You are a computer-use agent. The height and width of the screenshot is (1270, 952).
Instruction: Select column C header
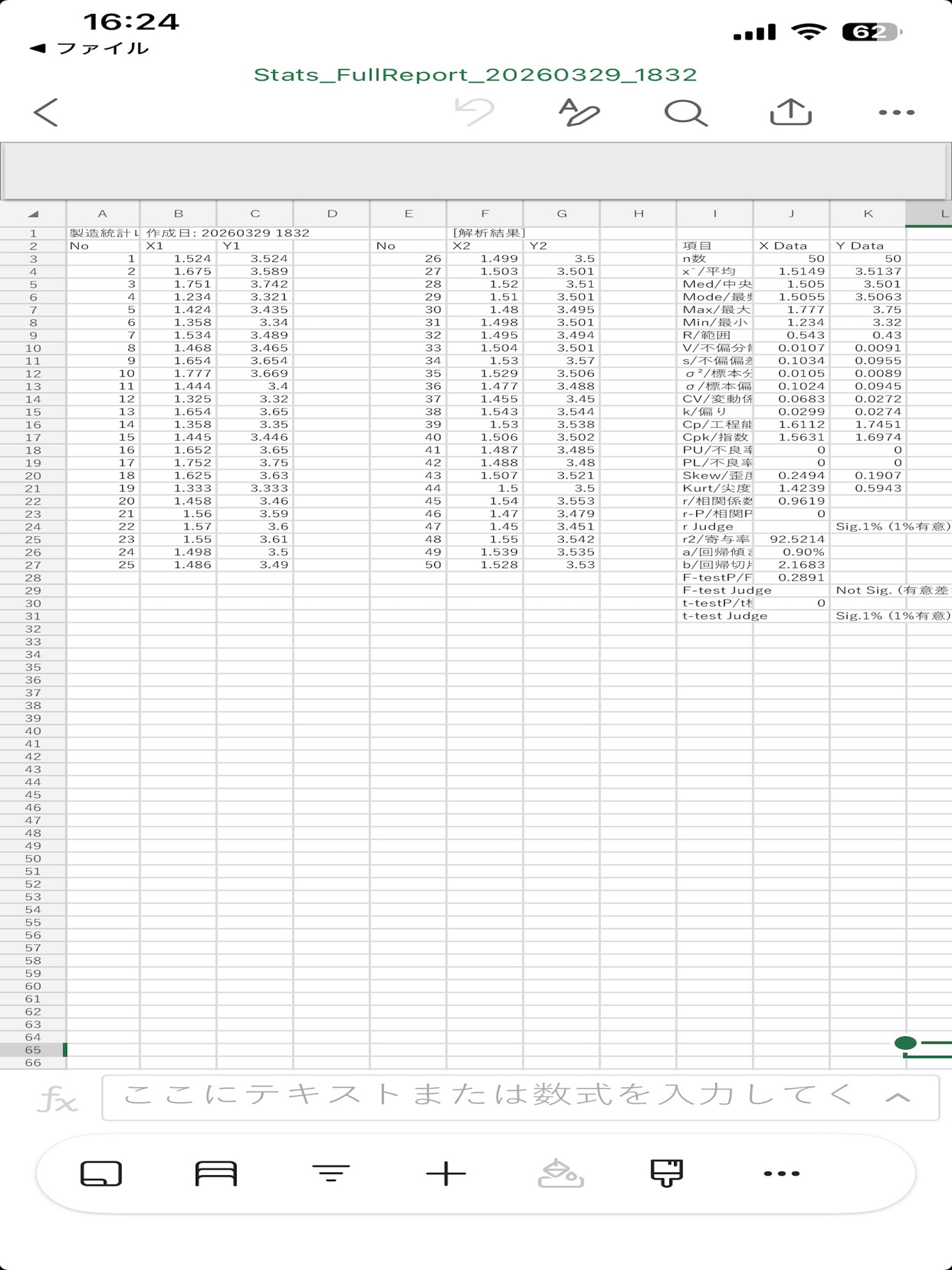pyautogui.click(x=255, y=213)
